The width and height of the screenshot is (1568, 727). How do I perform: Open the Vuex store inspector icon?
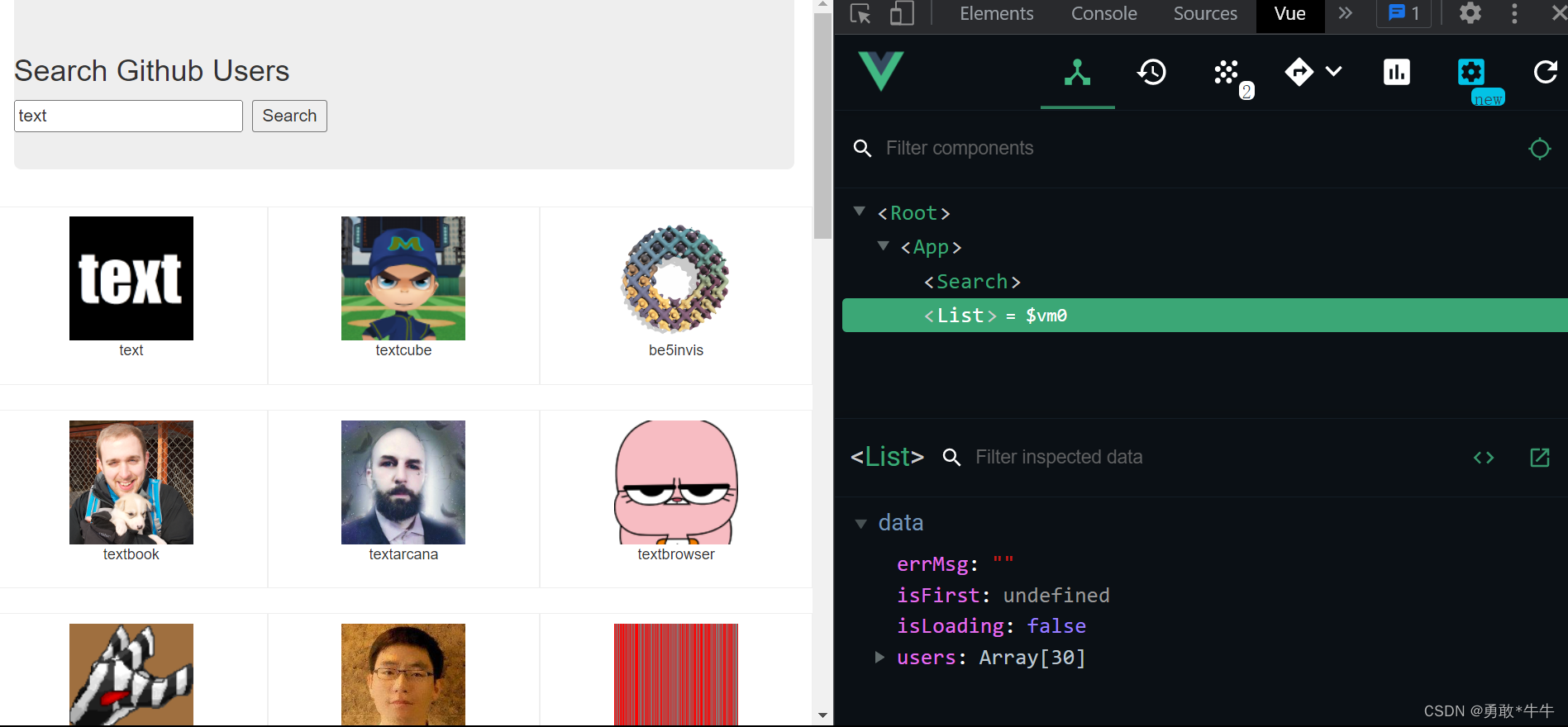pos(1227,73)
